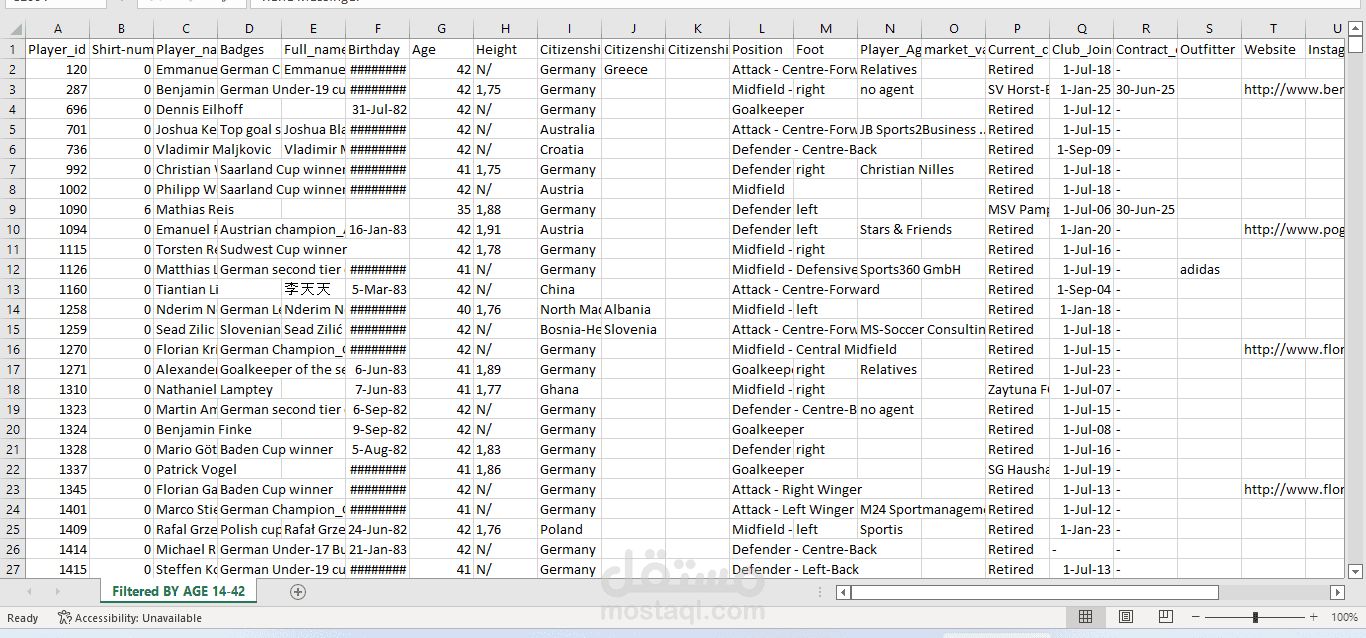Click the Select All corner triangle
Viewport: 1366px width, 638px height.
coord(13,29)
